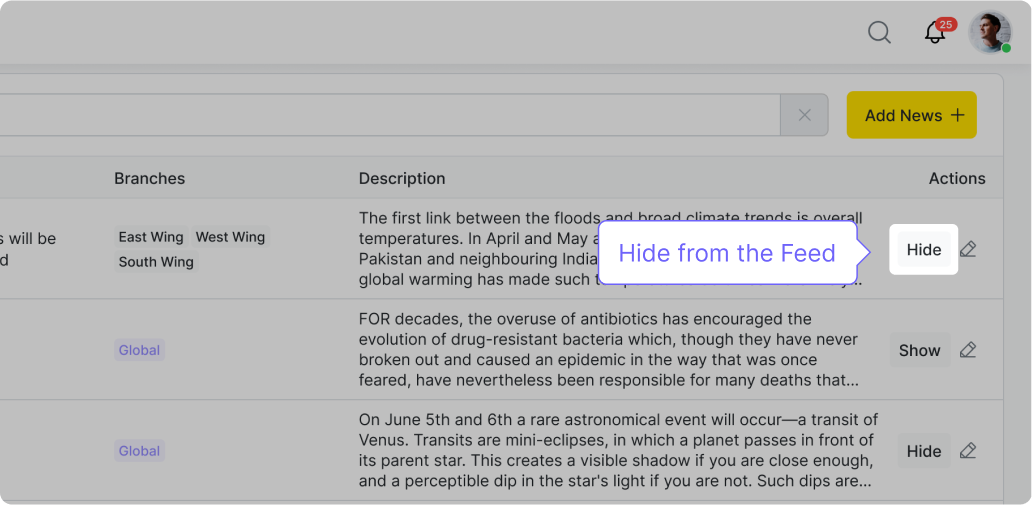This screenshot has width=1032, height=505.
Task: Open notifications bell with 25 badge
Action: point(935,33)
